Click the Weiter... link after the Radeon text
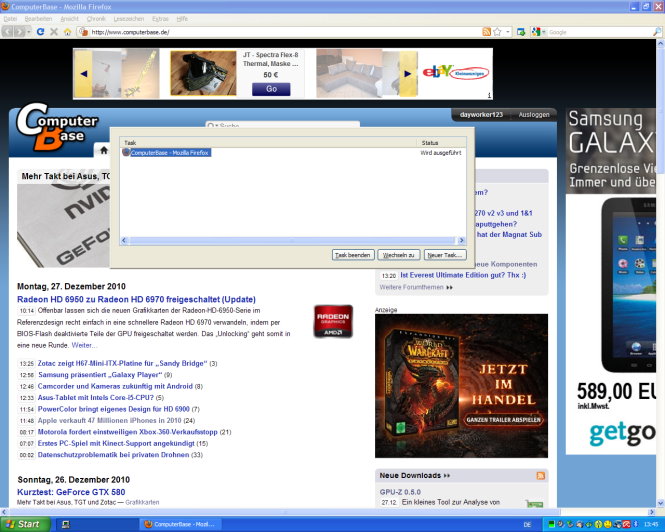This screenshot has height=532, width=665. (x=84, y=345)
